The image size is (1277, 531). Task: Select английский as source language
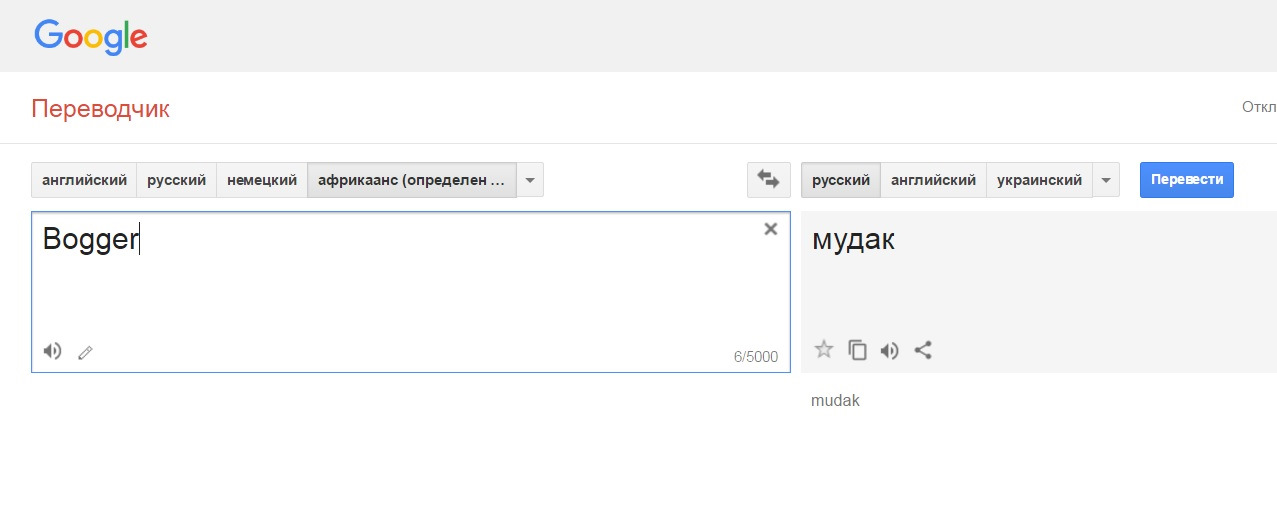[84, 180]
